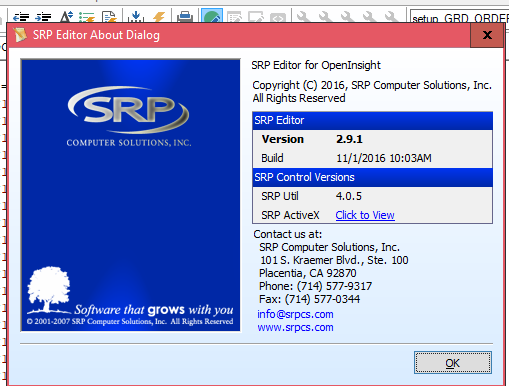Viewport: 509px width, 386px height.
Task: Click the Contact us at label
Action: click(288, 234)
